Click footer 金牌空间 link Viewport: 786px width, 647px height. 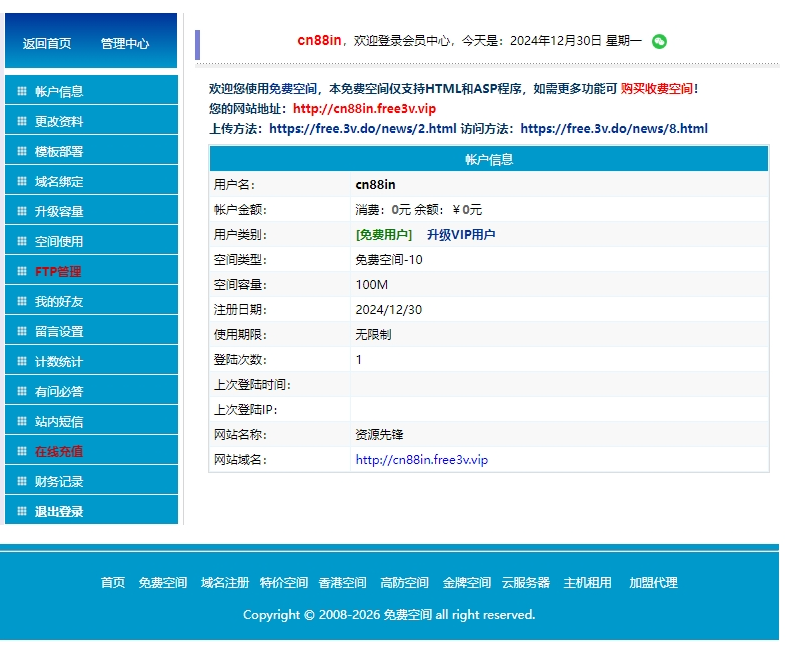click(x=467, y=582)
